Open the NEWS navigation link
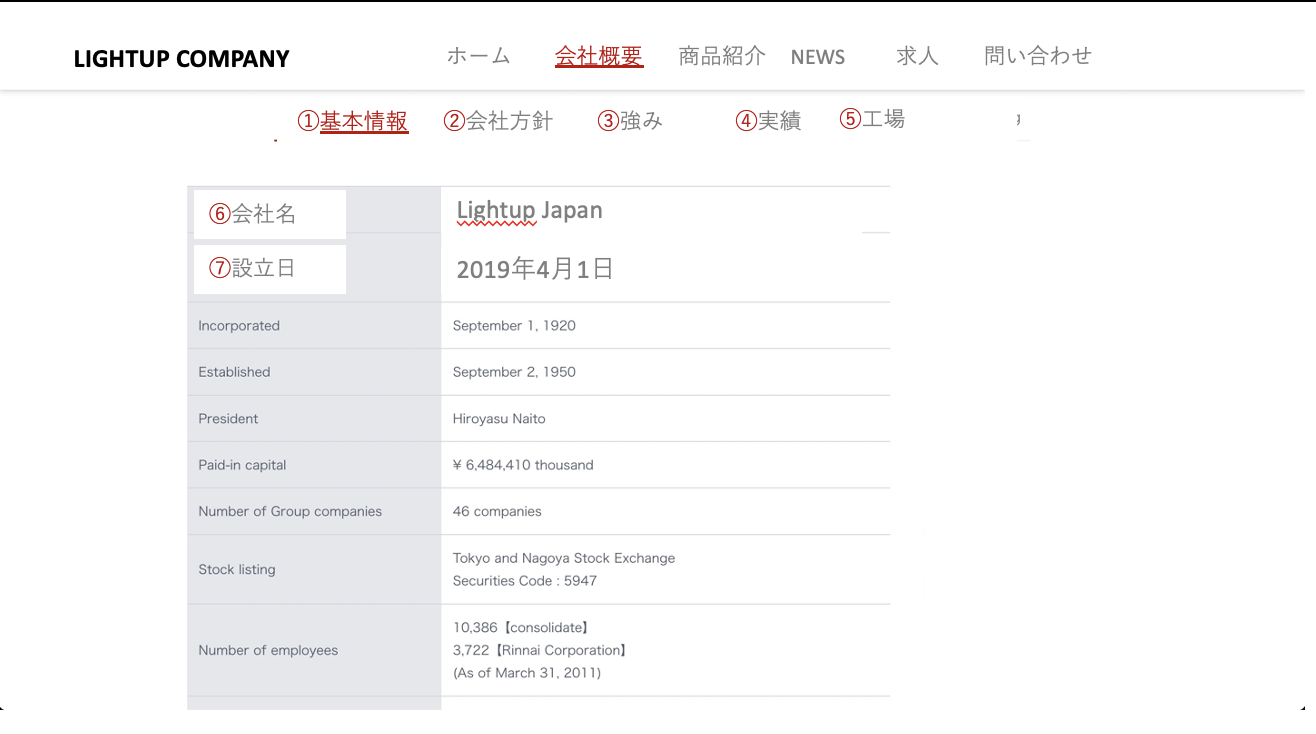The height and width of the screenshot is (734, 1316). pos(817,57)
